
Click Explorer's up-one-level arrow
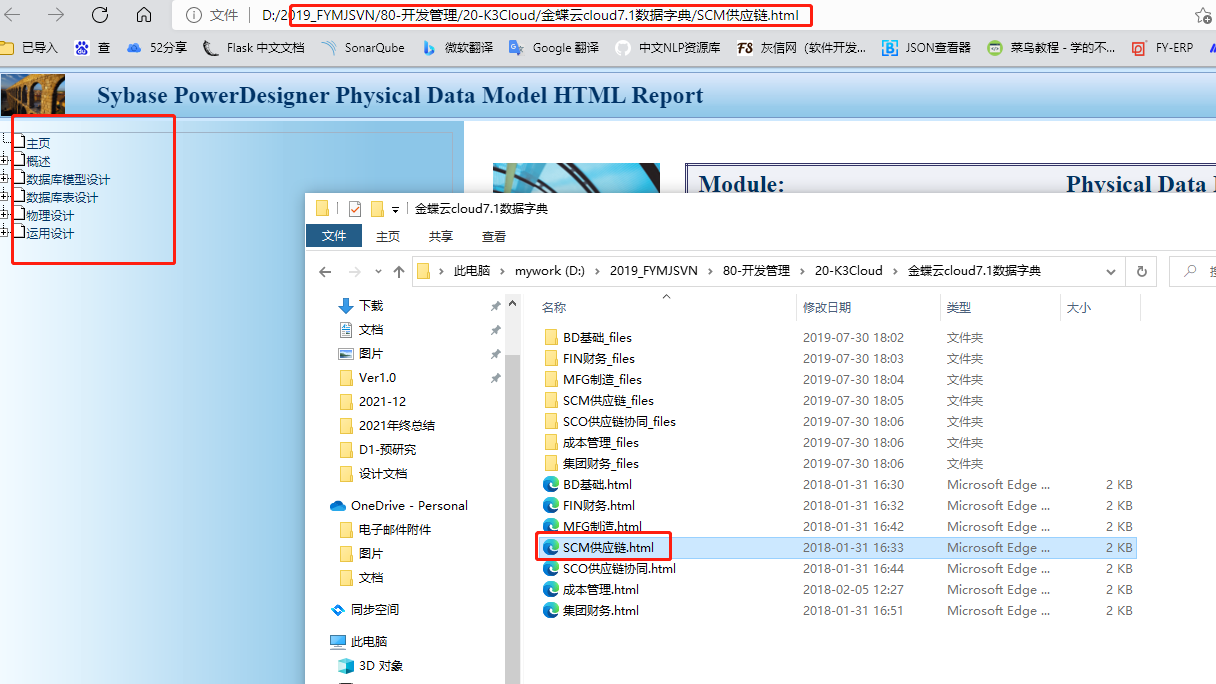tap(399, 271)
